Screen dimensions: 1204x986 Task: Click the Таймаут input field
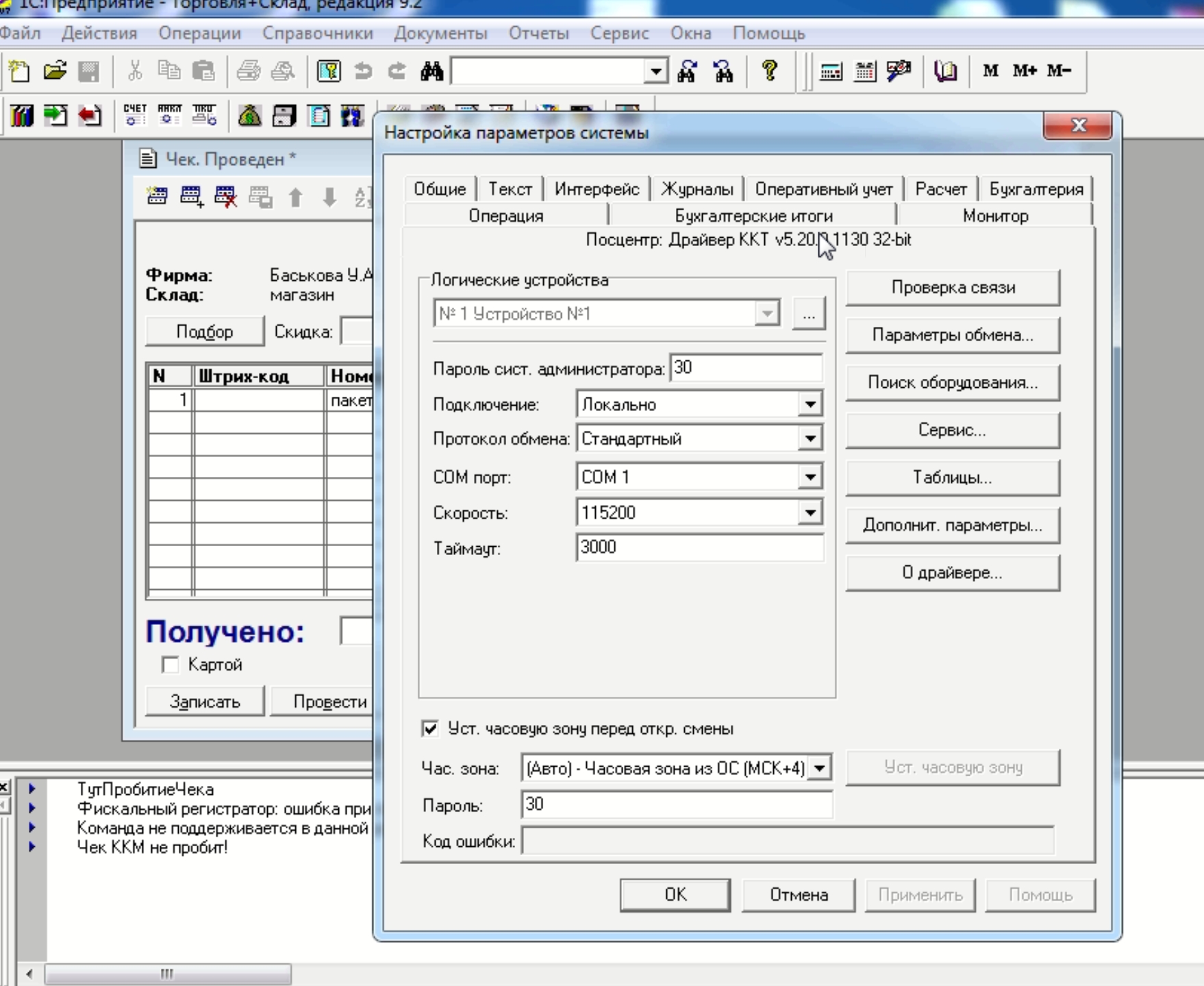(699, 547)
